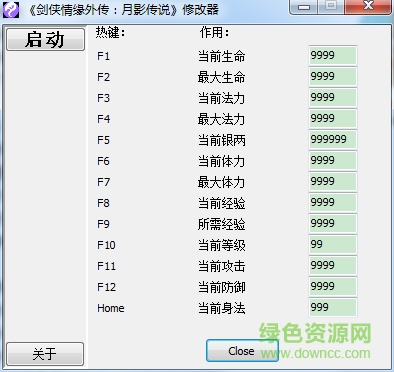The image size is (394, 372).
Task: Click the Home hotkey label
Action: coord(111,308)
